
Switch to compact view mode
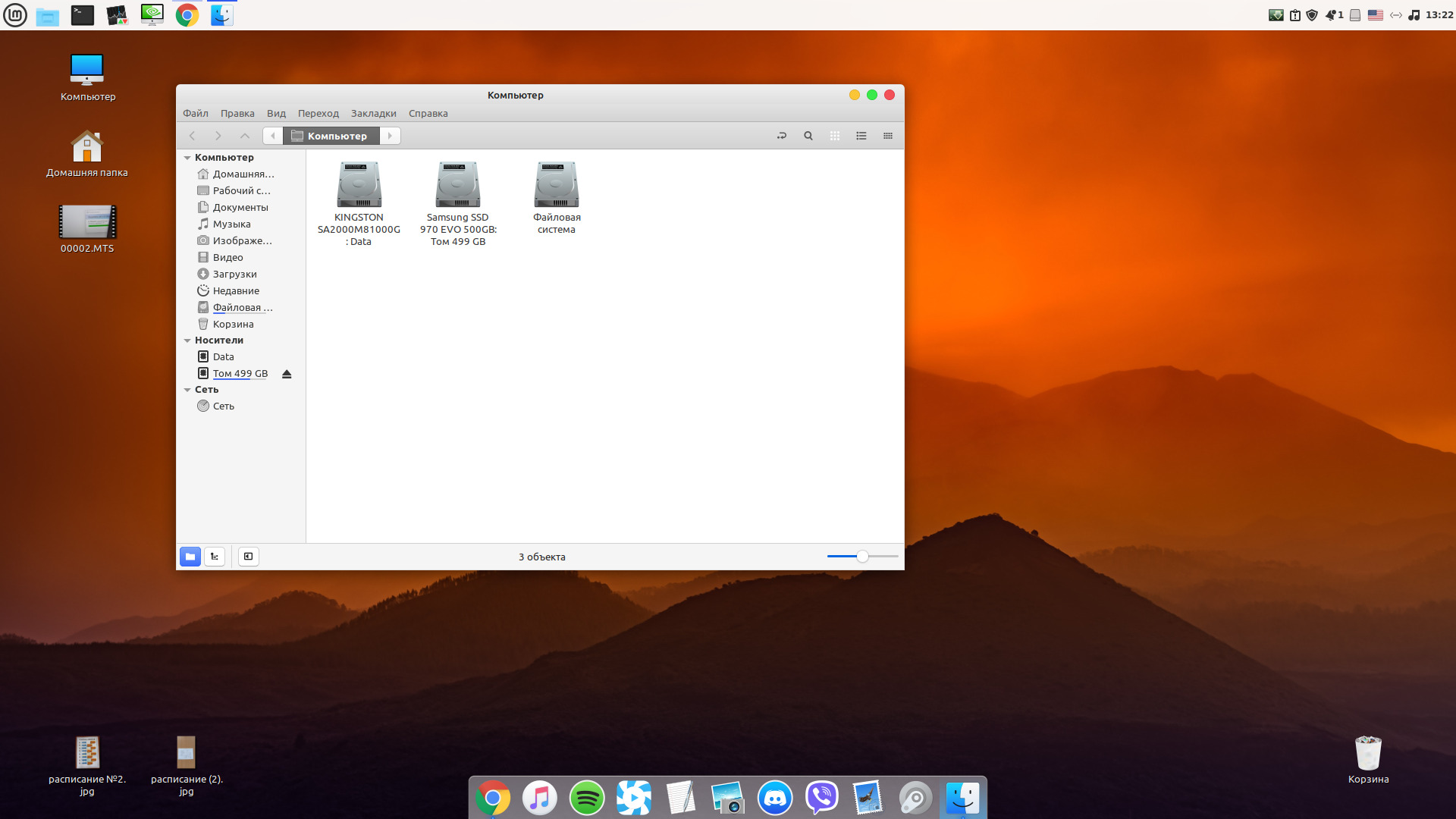pyautogui.click(x=888, y=136)
